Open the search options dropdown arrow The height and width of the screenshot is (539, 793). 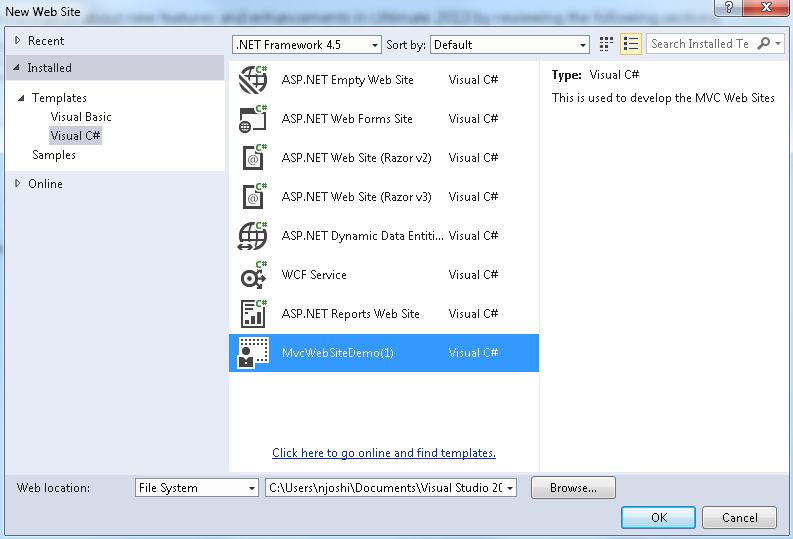click(x=778, y=43)
